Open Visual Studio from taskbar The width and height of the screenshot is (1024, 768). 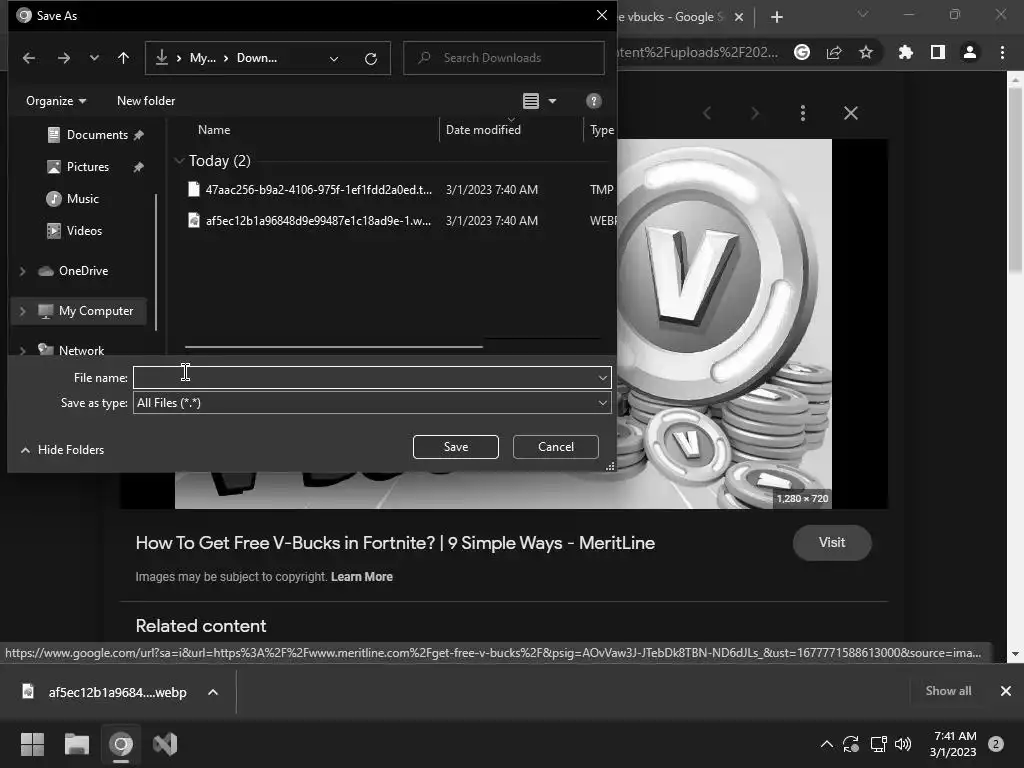(165, 744)
